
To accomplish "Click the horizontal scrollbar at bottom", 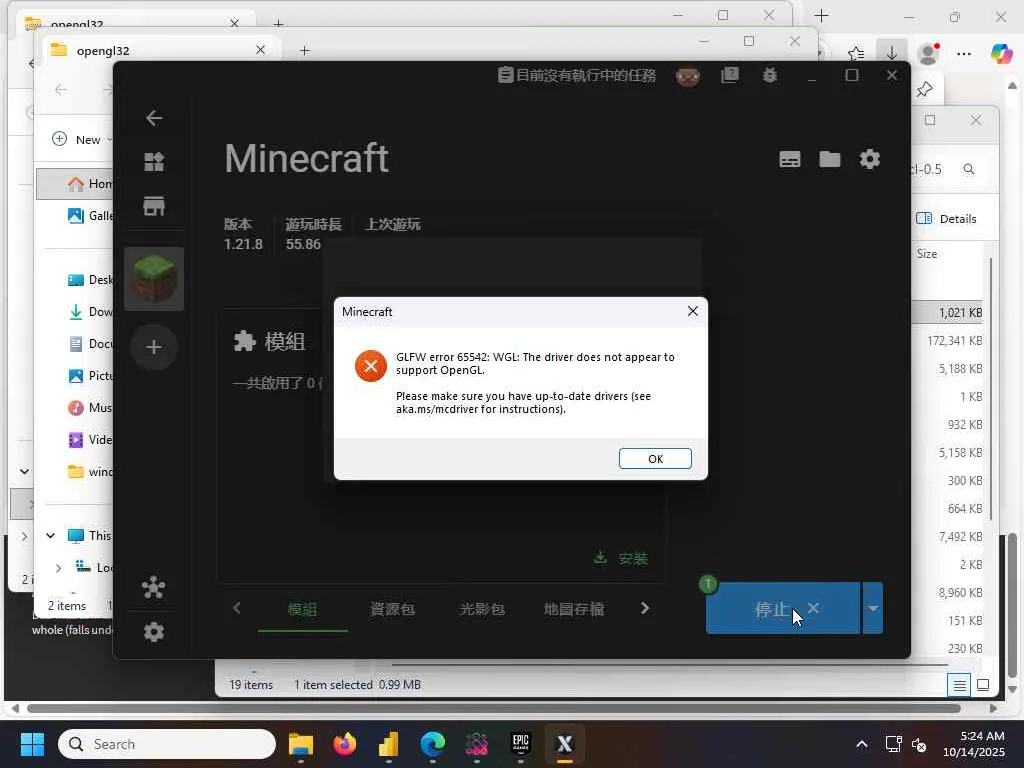I will [x=493, y=709].
